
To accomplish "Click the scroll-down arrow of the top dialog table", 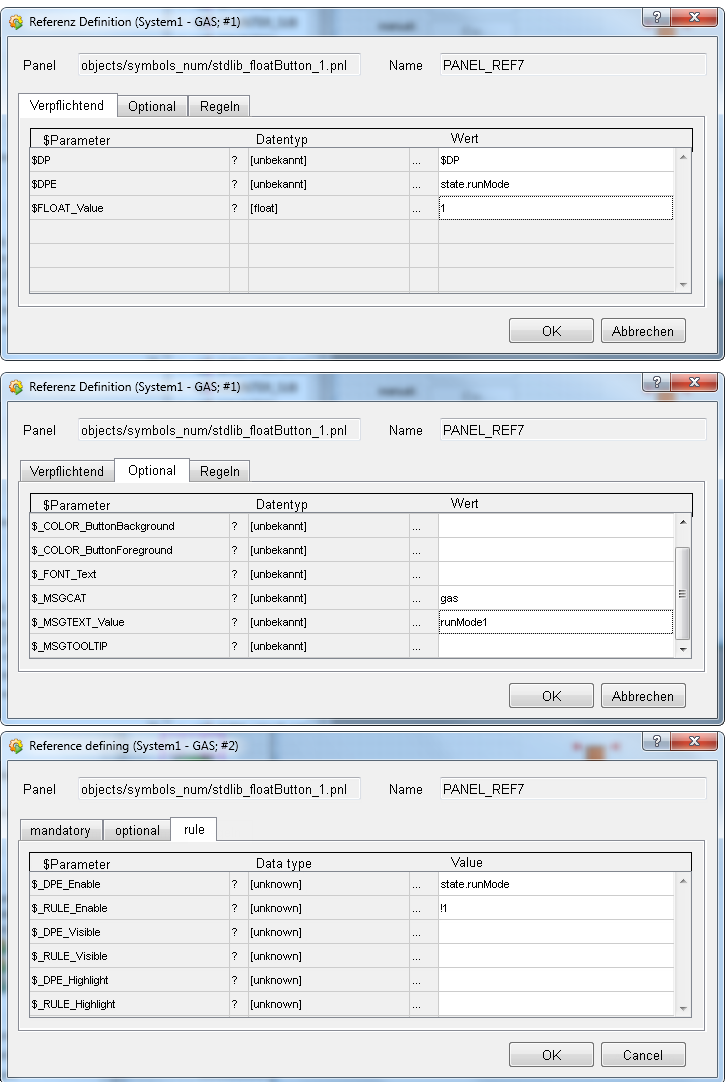I will 683,284.
